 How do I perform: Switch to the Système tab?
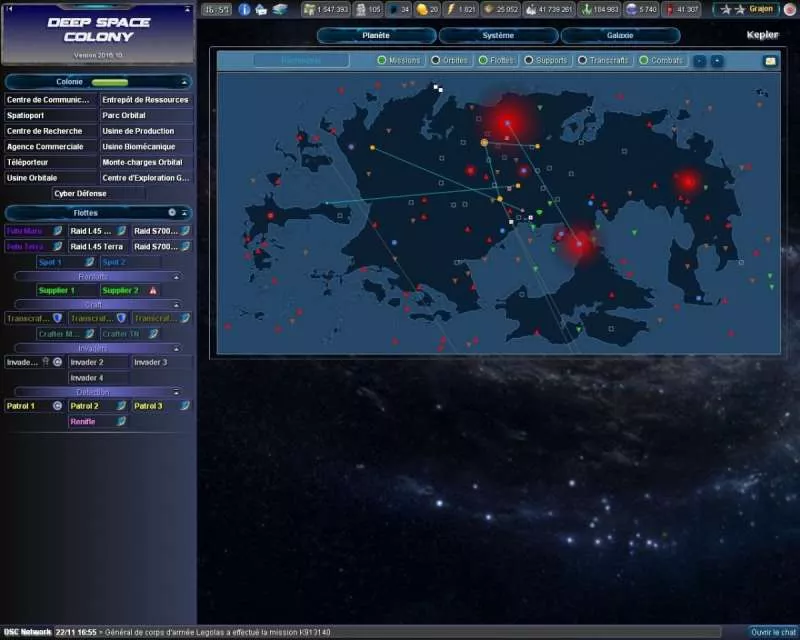point(499,33)
